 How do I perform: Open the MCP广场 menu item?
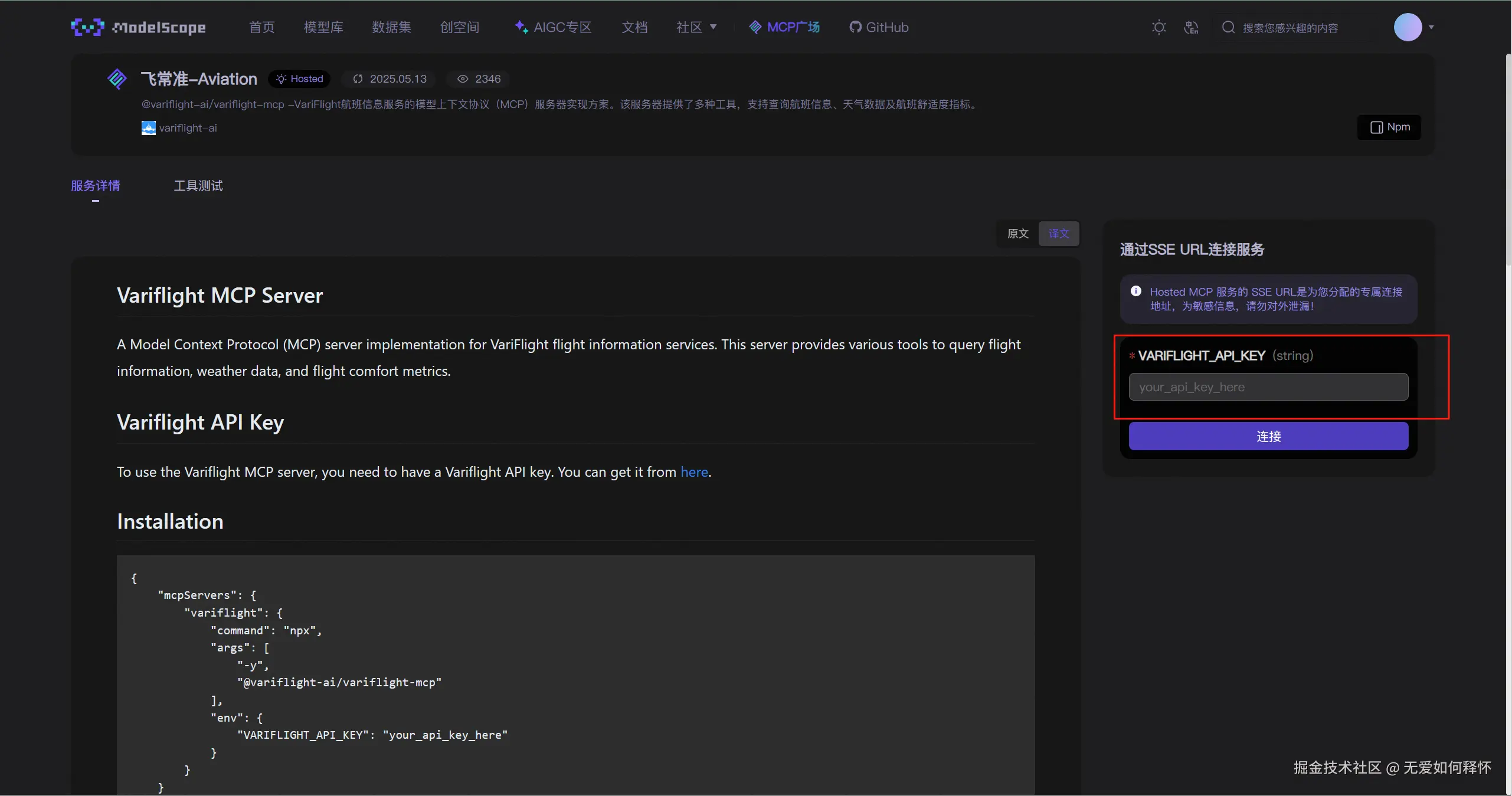tap(784, 27)
